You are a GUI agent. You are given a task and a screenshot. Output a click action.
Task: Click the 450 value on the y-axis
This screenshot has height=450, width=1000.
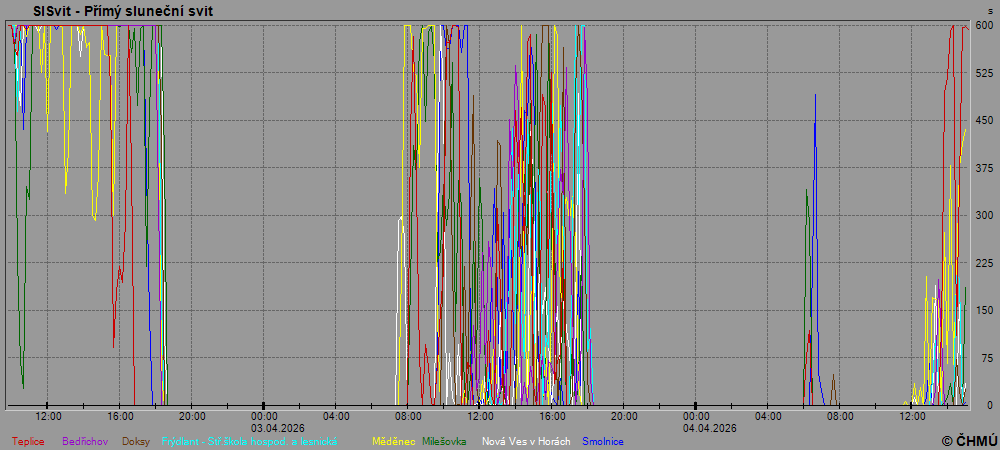(x=984, y=120)
